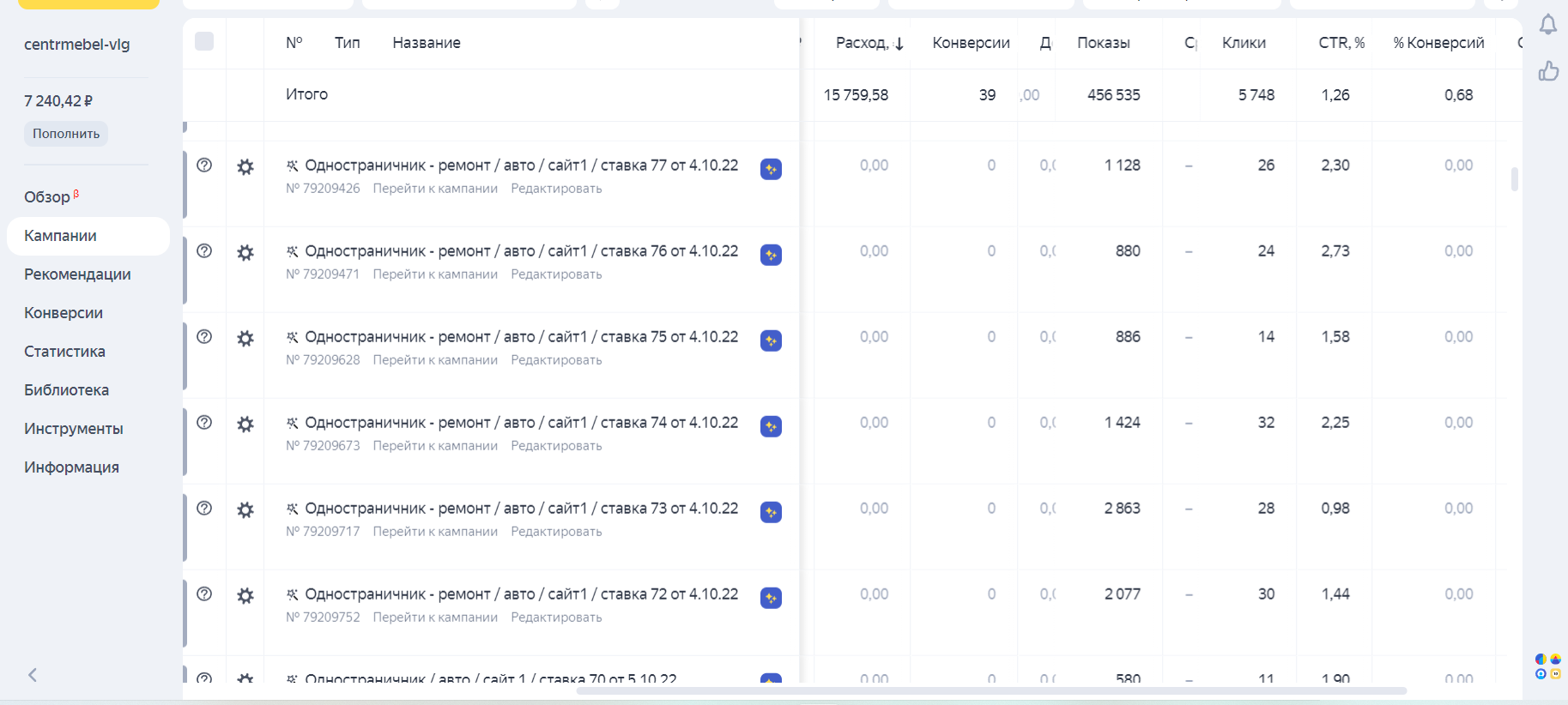Viewport: 1568px width, 705px height.
Task: Click status question icon for ставка 72 row
Action: 204,594
